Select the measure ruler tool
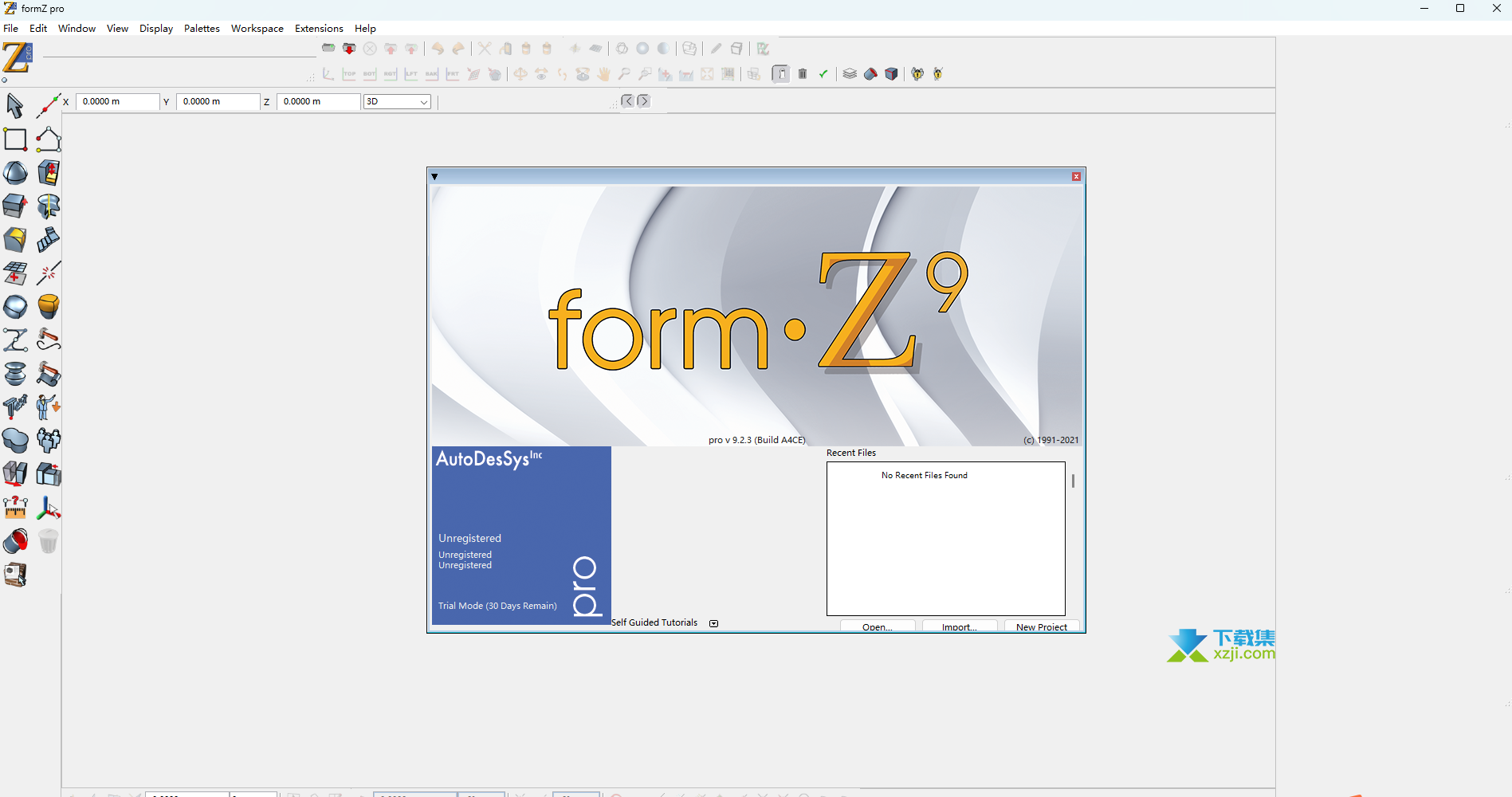 coord(15,507)
